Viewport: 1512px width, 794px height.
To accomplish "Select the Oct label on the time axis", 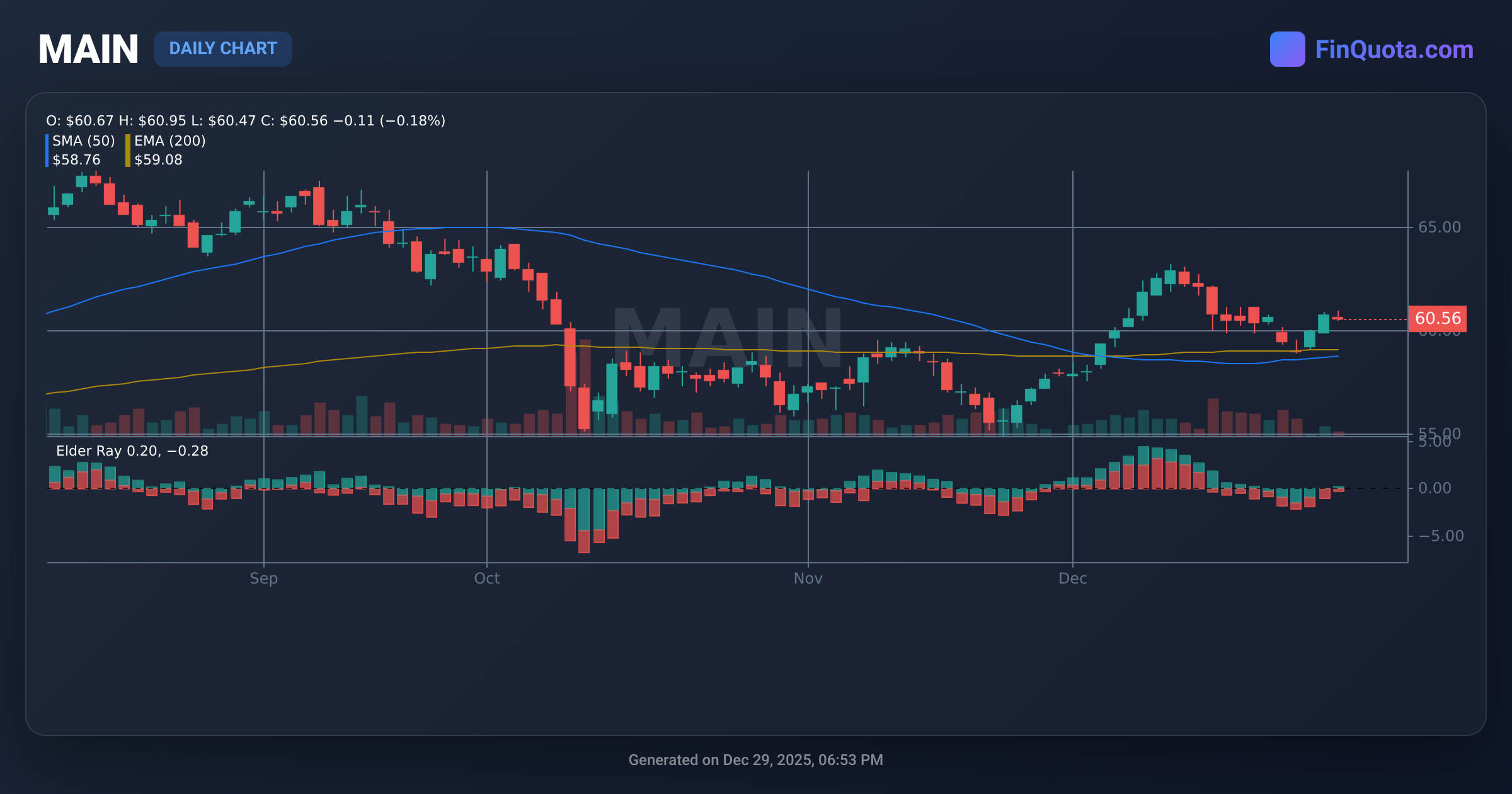I will 486,578.
